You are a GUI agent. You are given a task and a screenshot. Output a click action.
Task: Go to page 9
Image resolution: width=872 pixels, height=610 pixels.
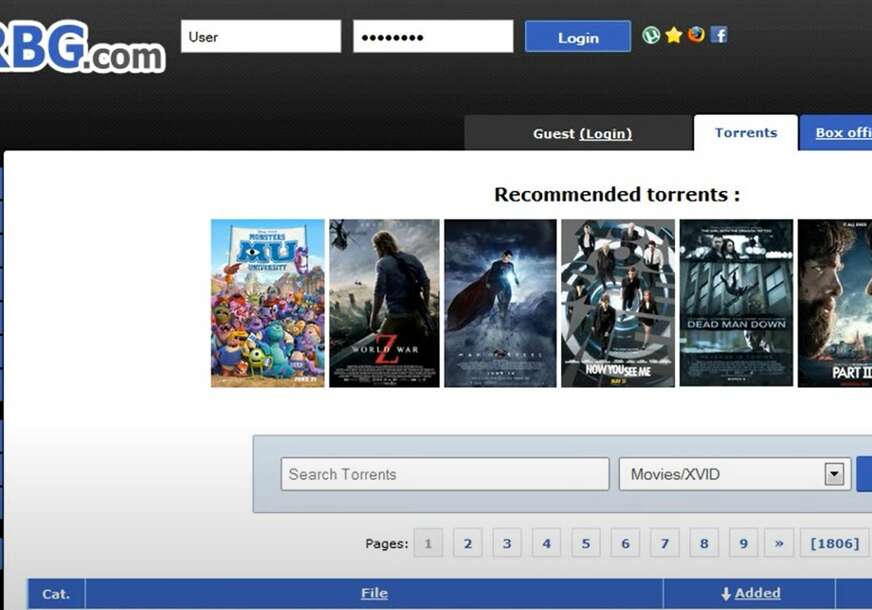[744, 543]
